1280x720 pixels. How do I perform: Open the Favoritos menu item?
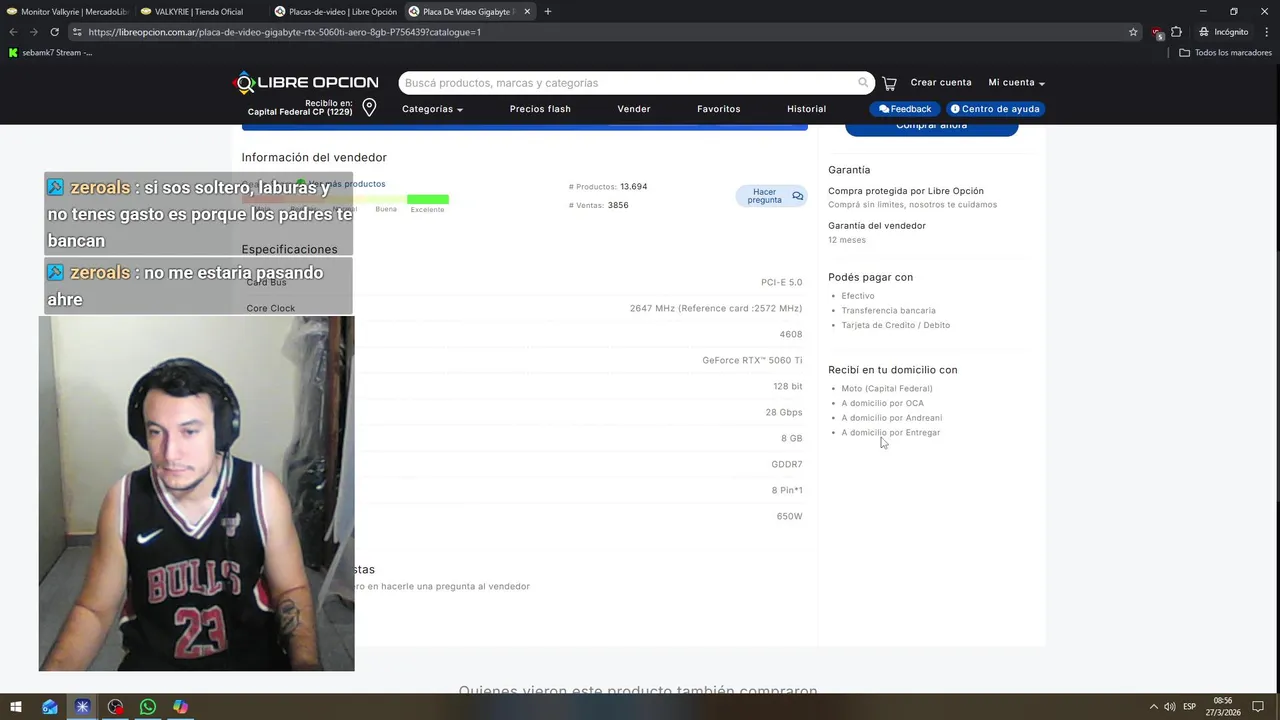[x=719, y=109]
